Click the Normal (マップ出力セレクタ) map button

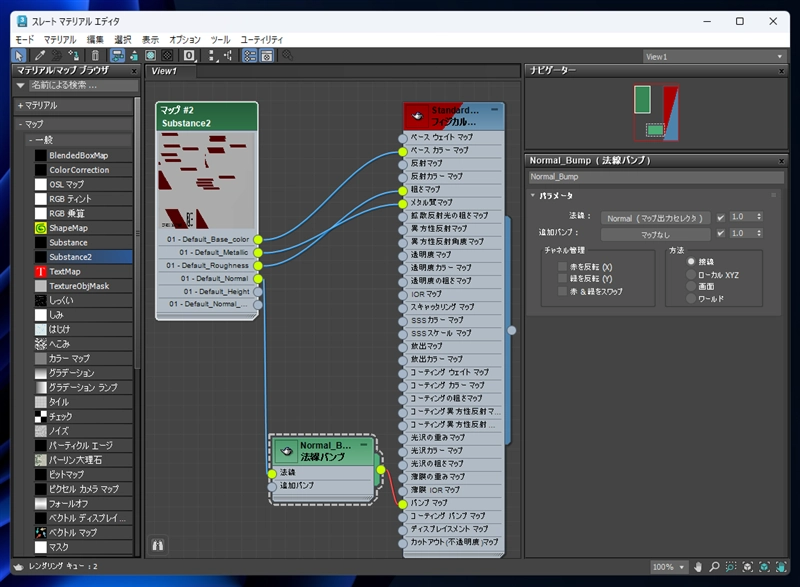click(656, 217)
